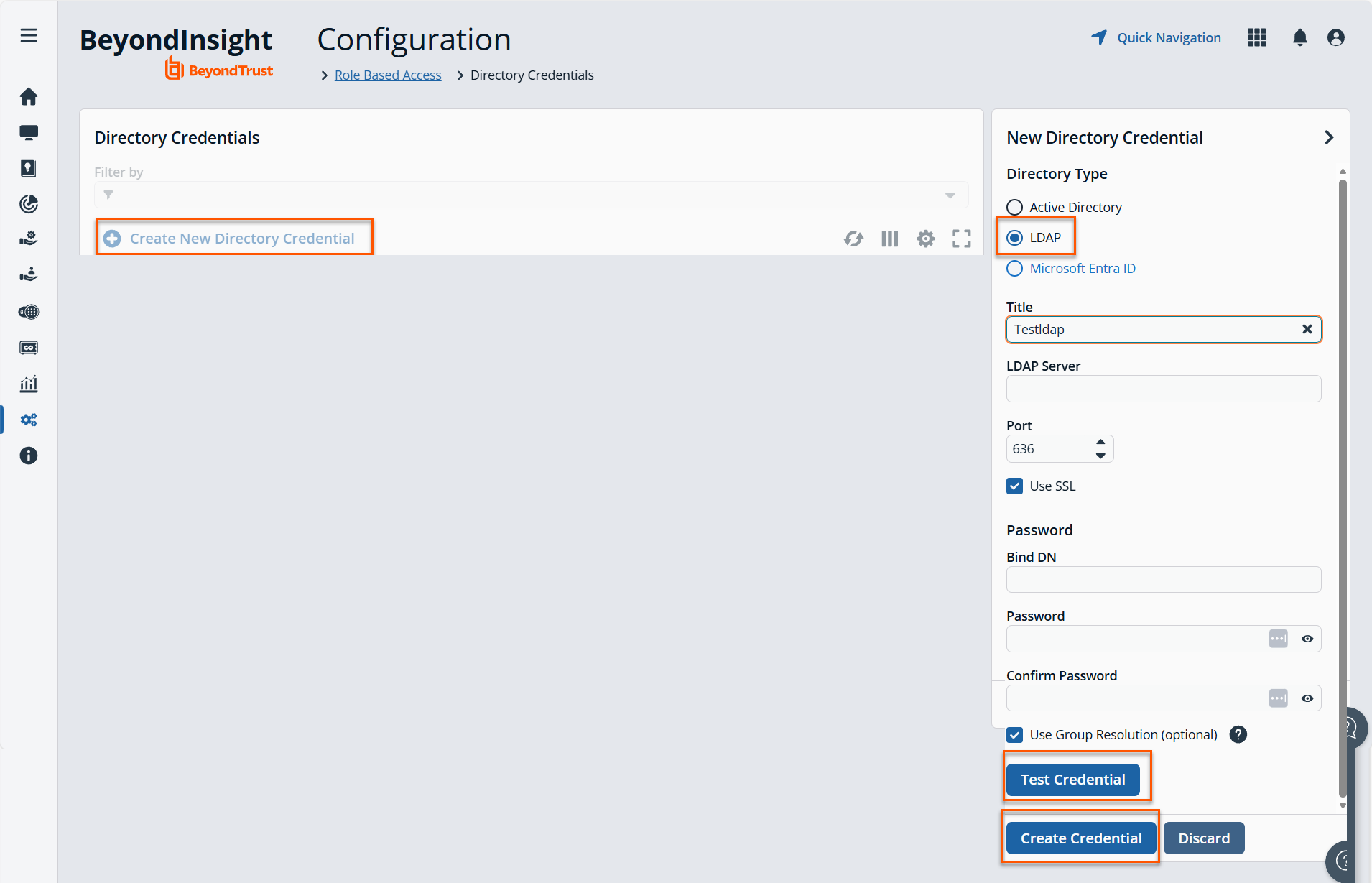
Task: Click the Test Credential button
Action: coord(1072,780)
